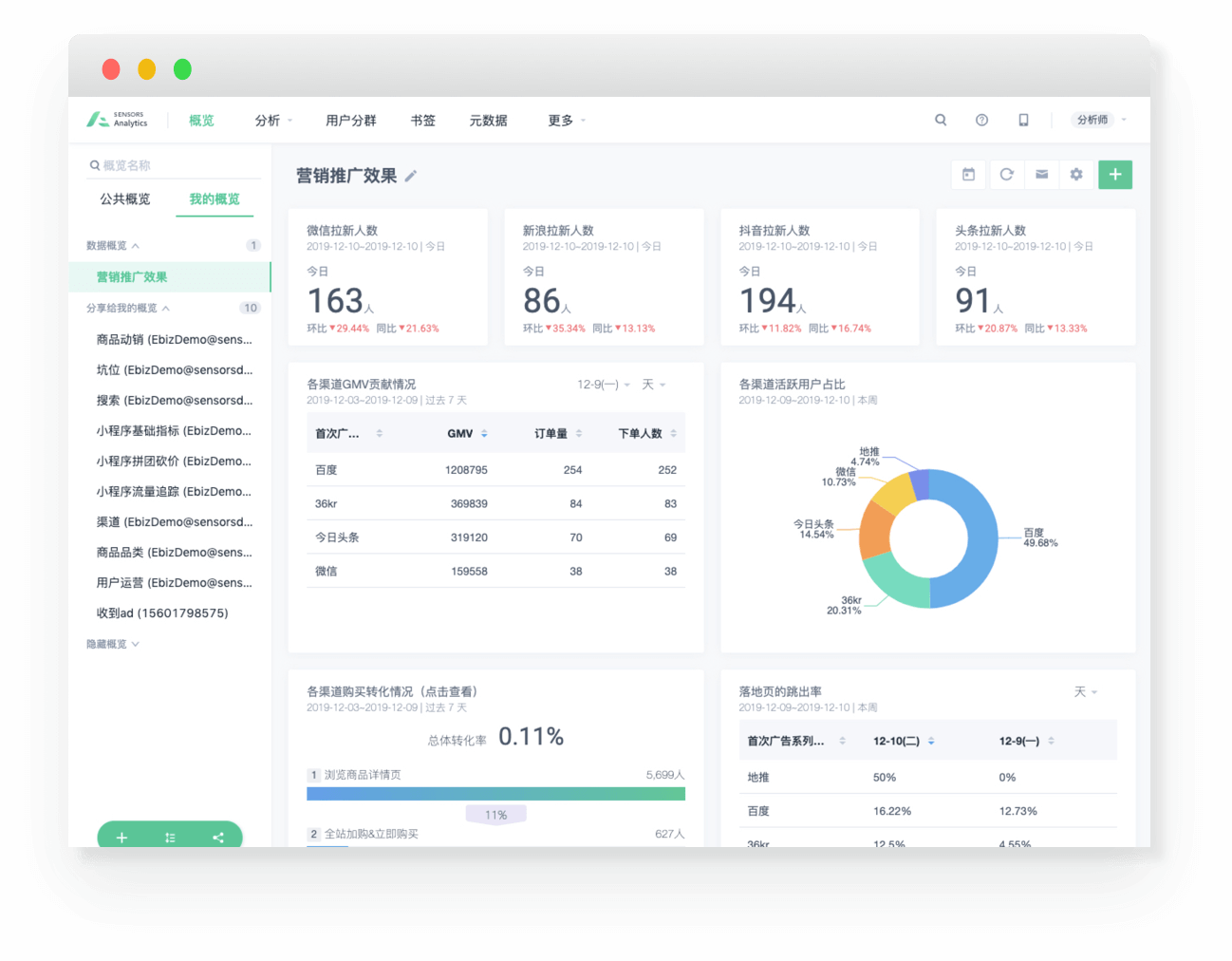Open the 分析师 account dropdown
This screenshot has width=1232, height=961.
click(1100, 121)
